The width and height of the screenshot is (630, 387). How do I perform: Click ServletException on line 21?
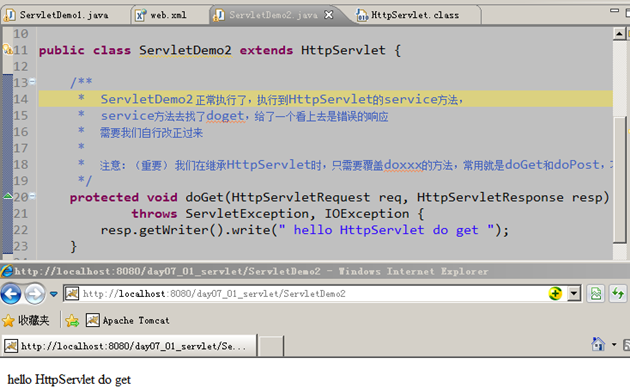(x=247, y=214)
